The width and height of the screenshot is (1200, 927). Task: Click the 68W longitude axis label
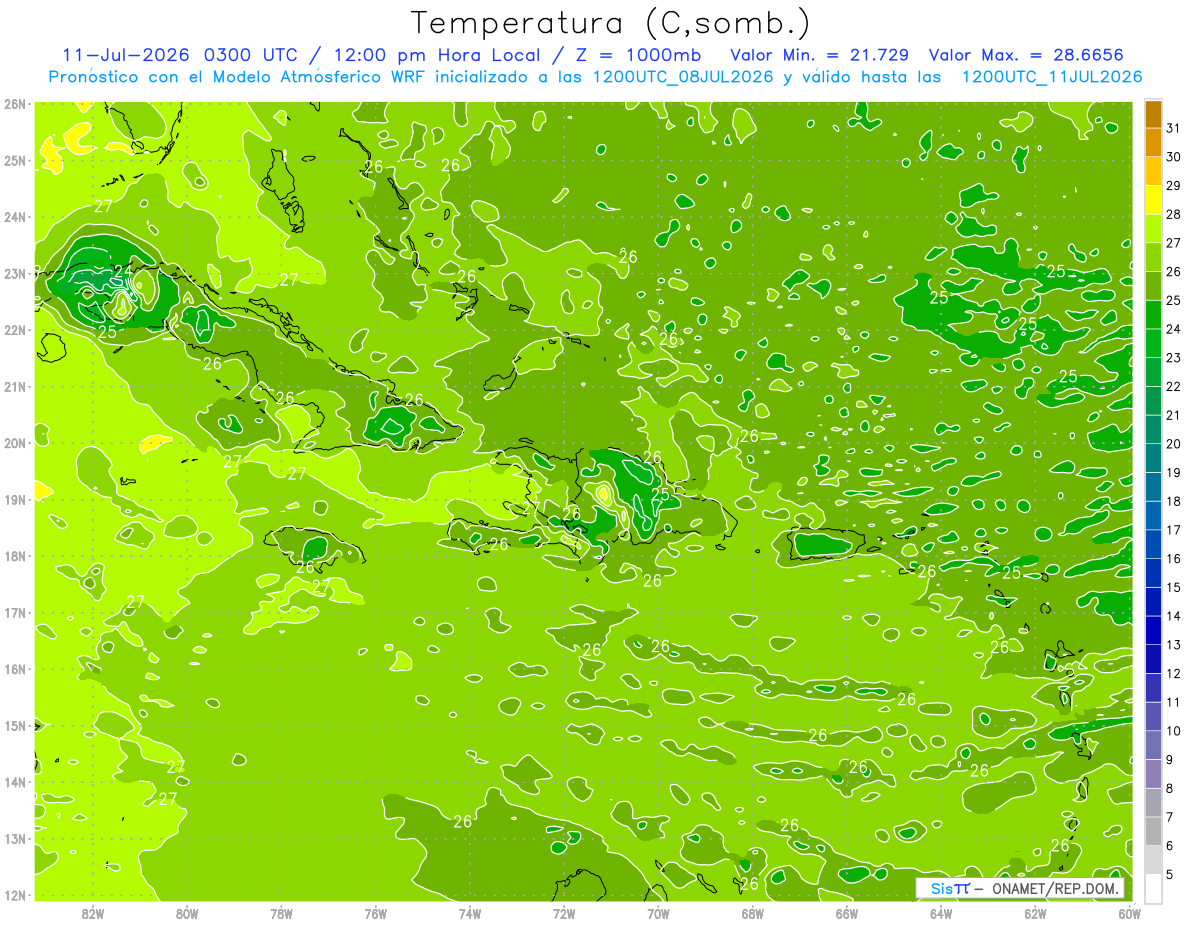pyautogui.click(x=753, y=913)
